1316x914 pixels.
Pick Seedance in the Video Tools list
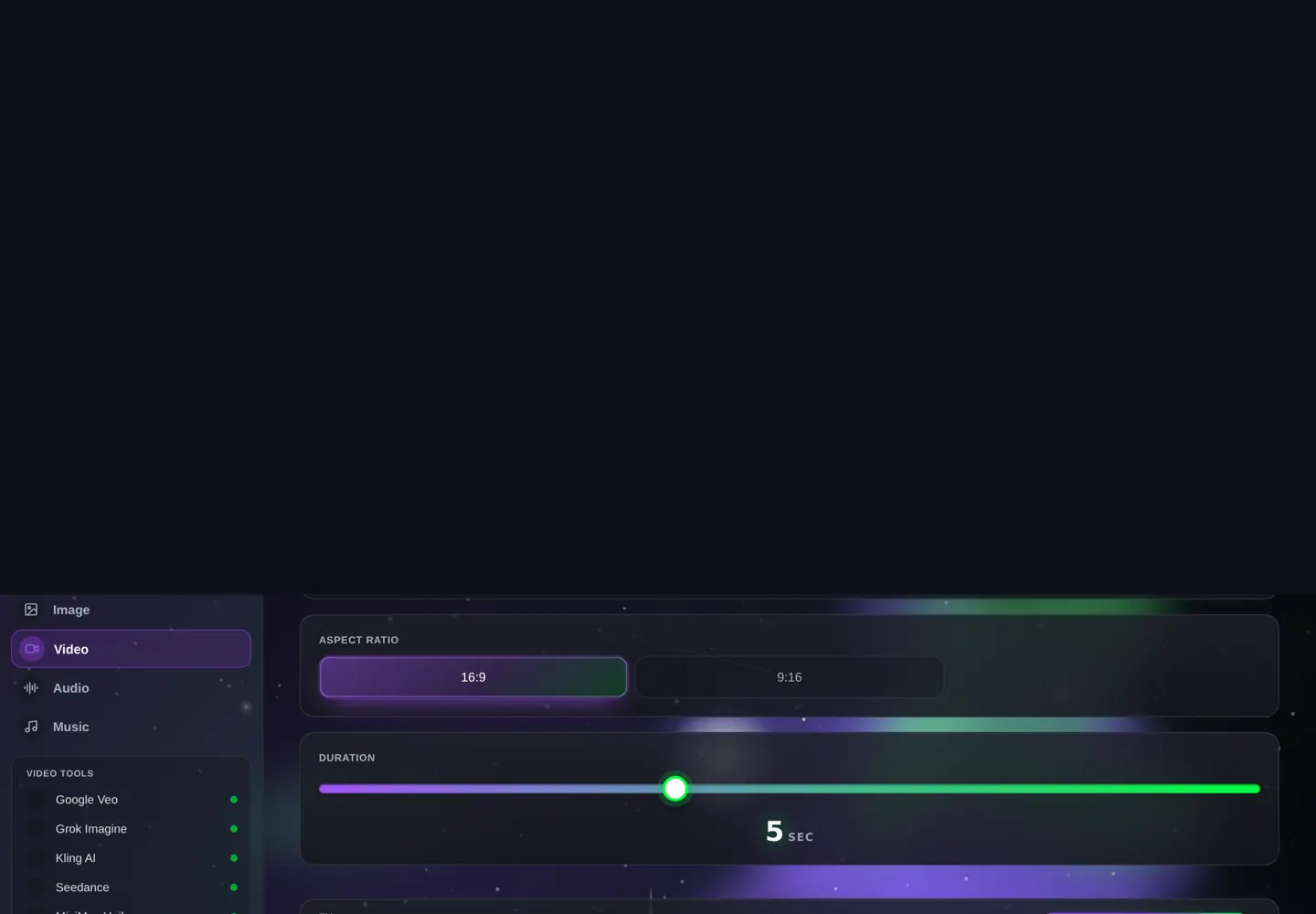(132, 887)
